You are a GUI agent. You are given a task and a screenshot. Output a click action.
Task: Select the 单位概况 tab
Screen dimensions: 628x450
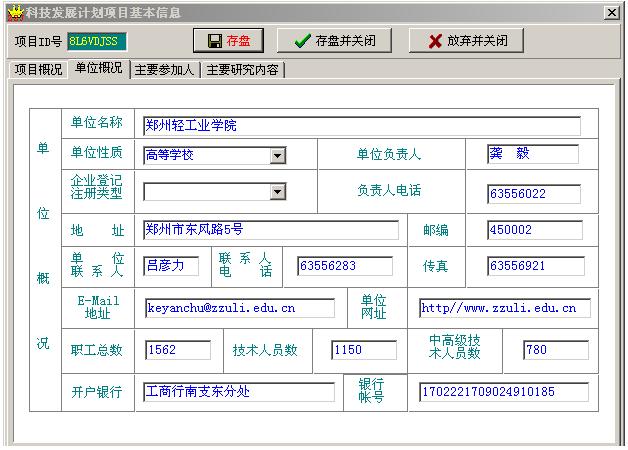click(99, 68)
